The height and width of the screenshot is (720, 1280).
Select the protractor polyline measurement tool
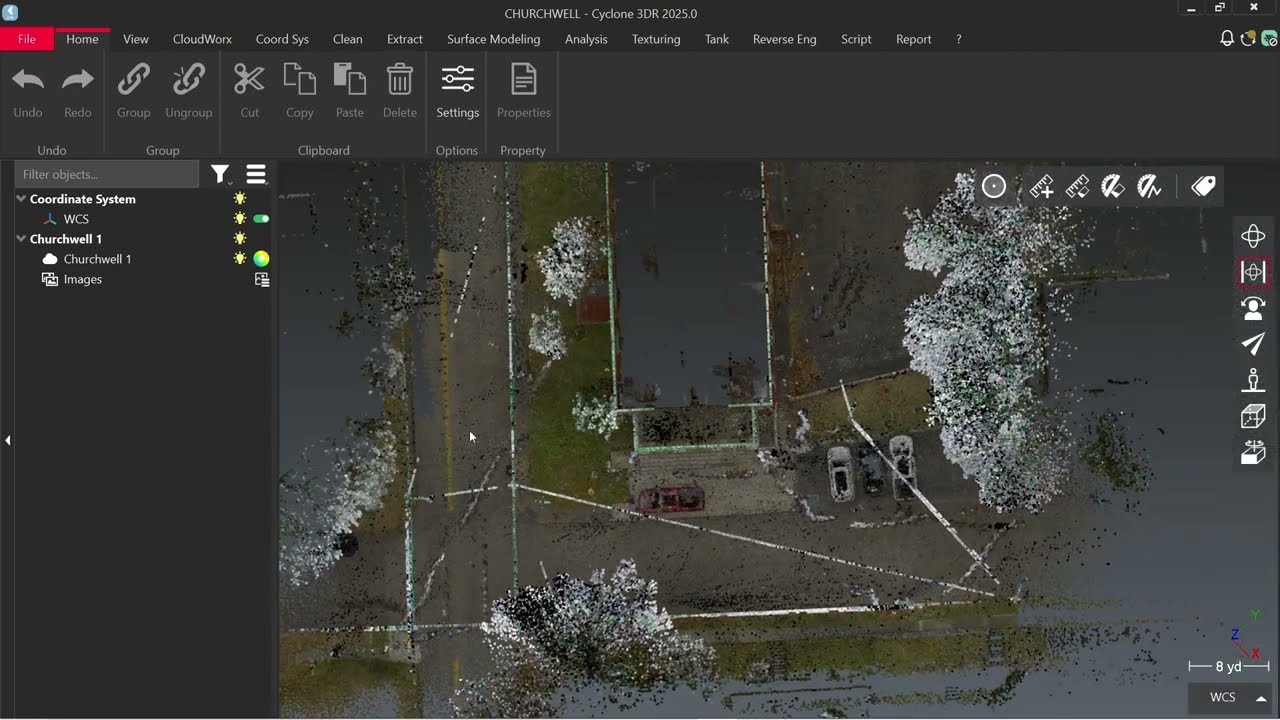(x=1149, y=186)
